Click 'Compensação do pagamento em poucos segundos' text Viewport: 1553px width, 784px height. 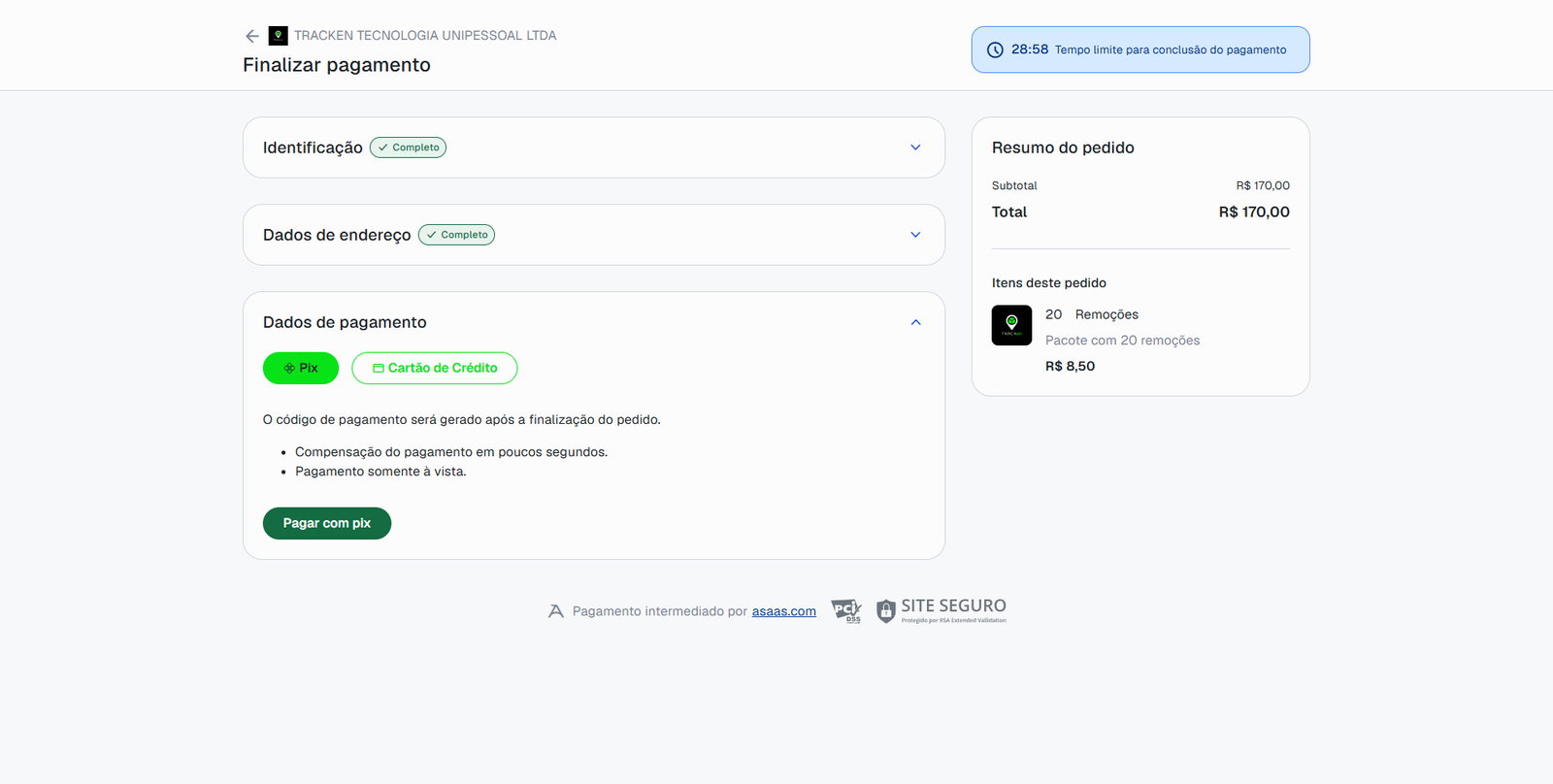(x=451, y=452)
